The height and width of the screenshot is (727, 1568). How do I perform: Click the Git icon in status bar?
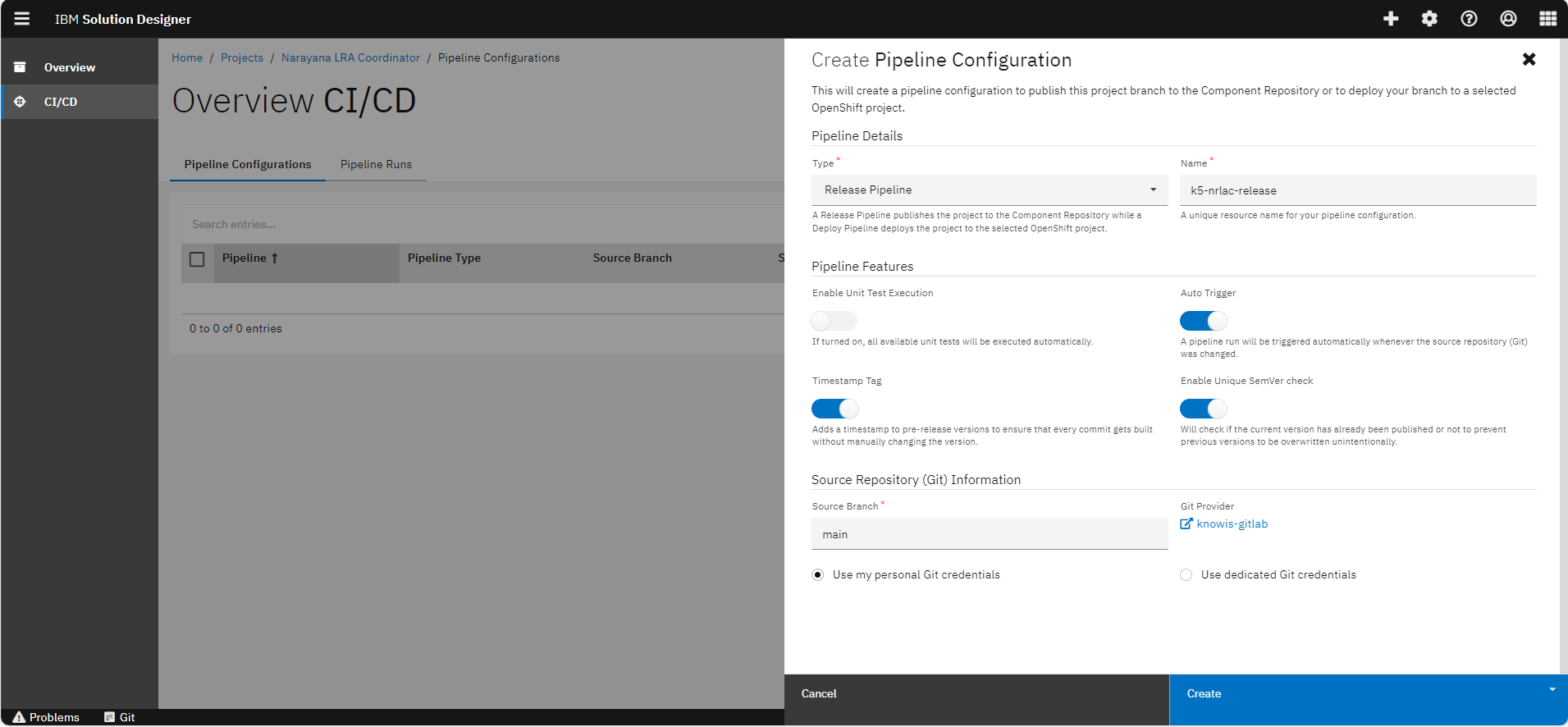(109, 717)
